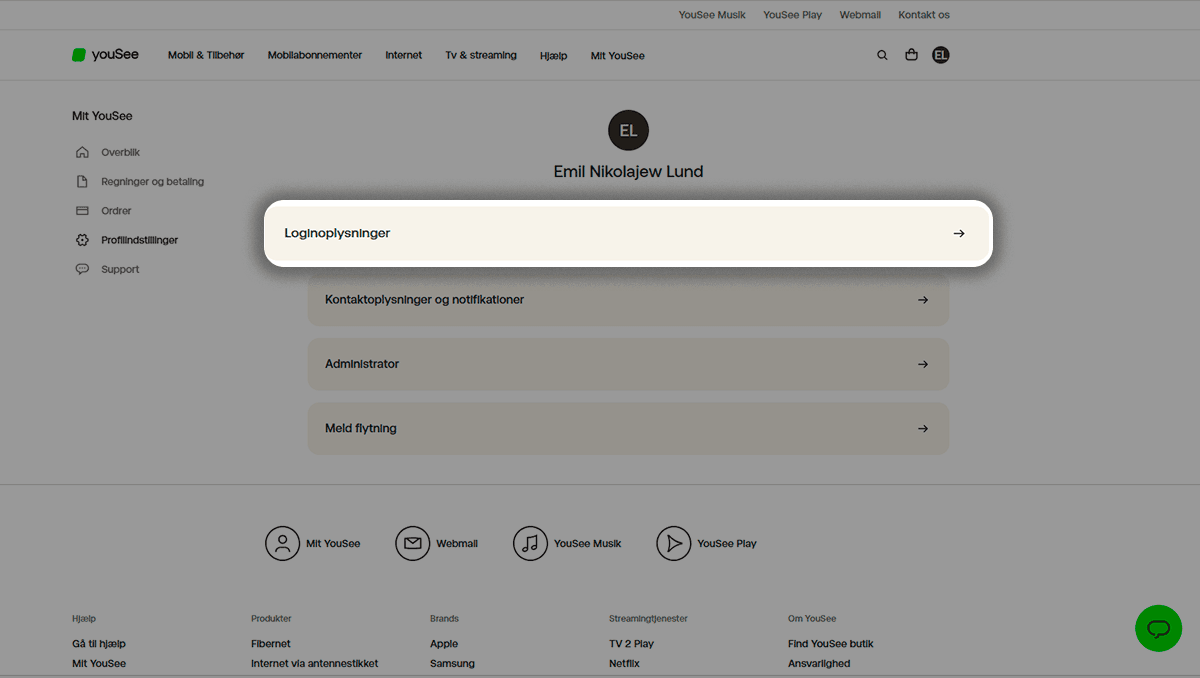Image resolution: width=1200 pixels, height=678 pixels.
Task: Click the Regninger og betaling document icon
Action: coord(82,182)
